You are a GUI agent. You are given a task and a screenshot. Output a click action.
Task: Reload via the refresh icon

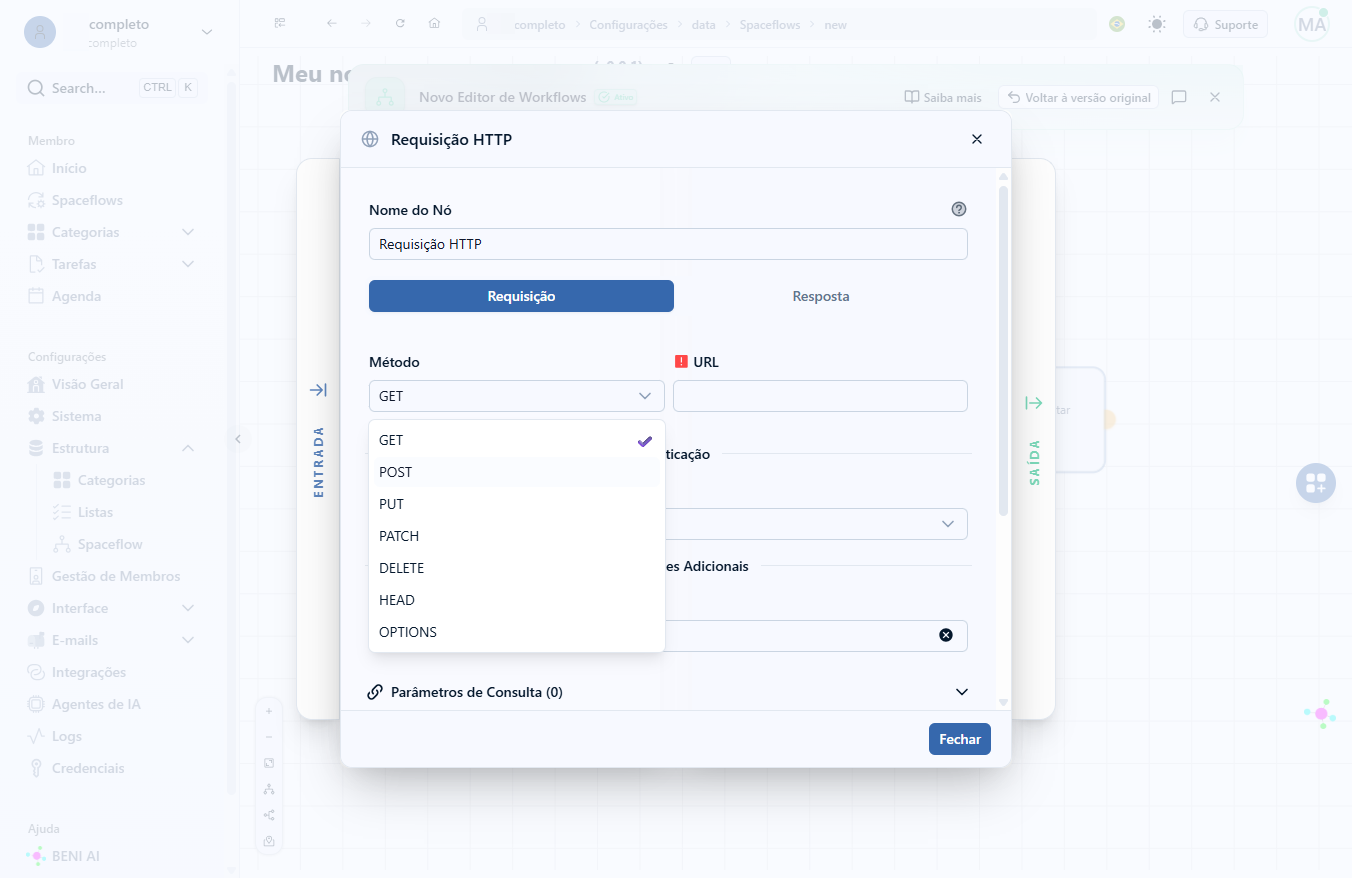click(x=400, y=23)
